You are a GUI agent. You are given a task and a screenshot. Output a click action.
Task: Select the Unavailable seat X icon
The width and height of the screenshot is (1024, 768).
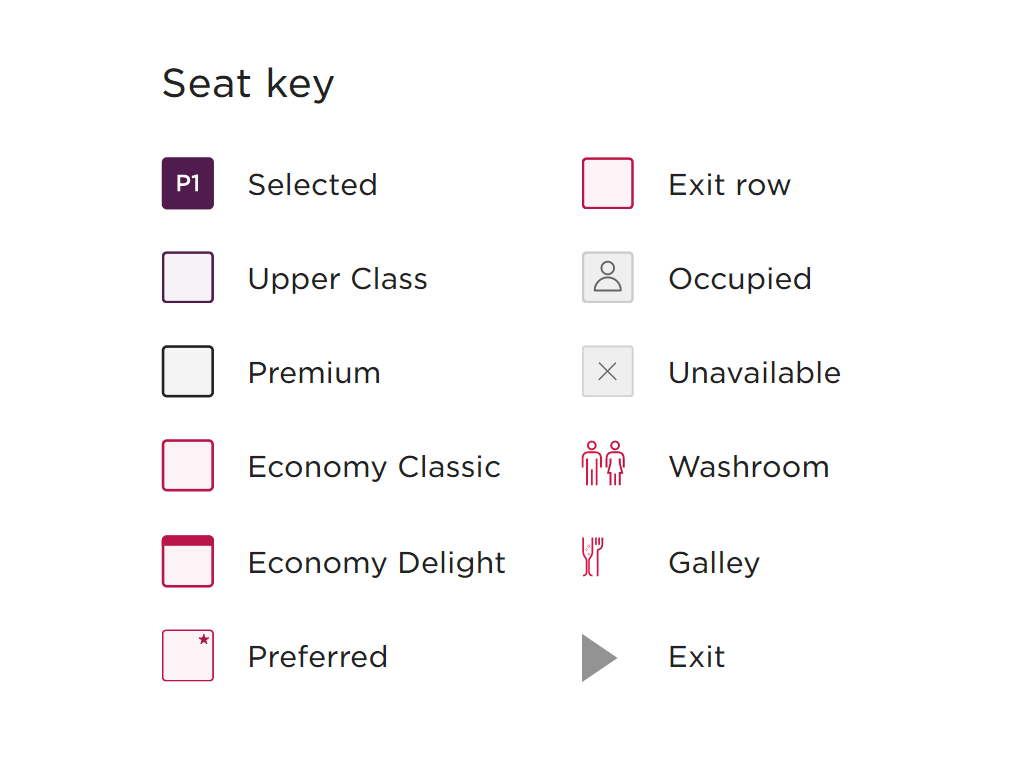pyautogui.click(x=607, y=371)
